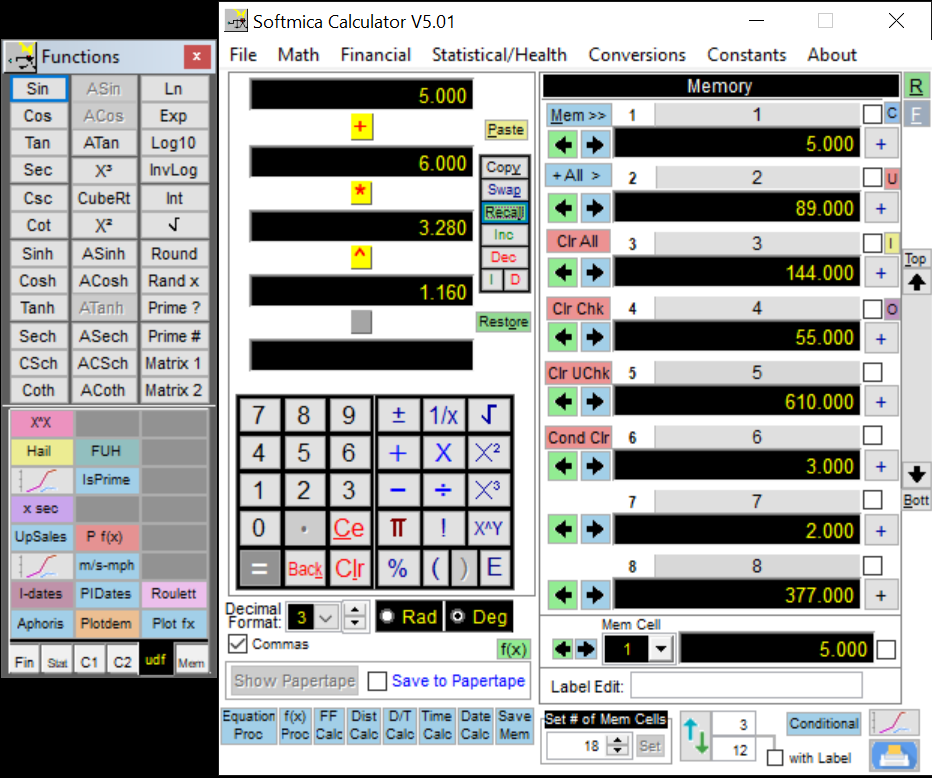Click the Paste button
This screenshot has width=932, height=778.
pyautogui.click(x=506, y=130)
